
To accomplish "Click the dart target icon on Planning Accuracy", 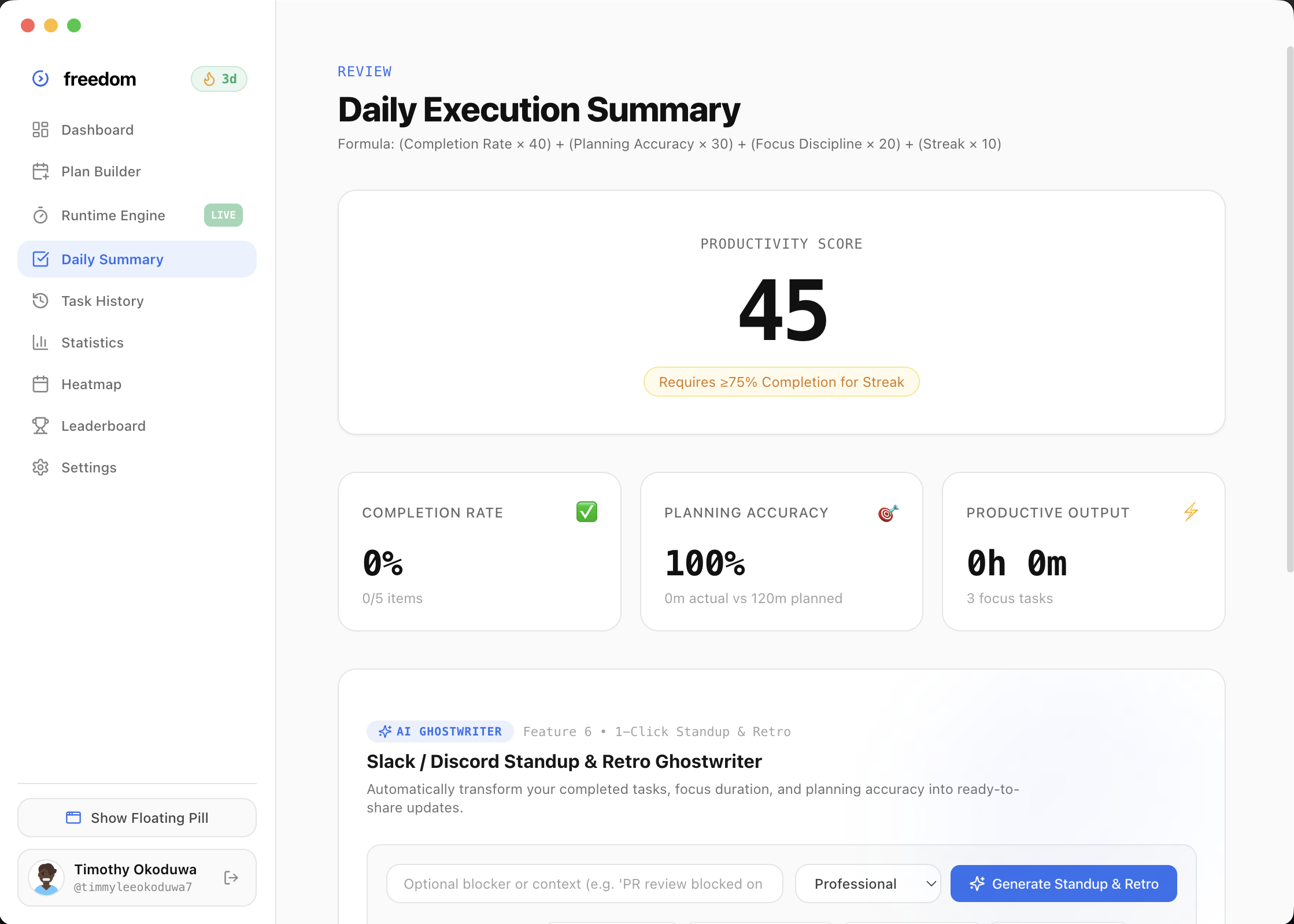I will [888, 512].
